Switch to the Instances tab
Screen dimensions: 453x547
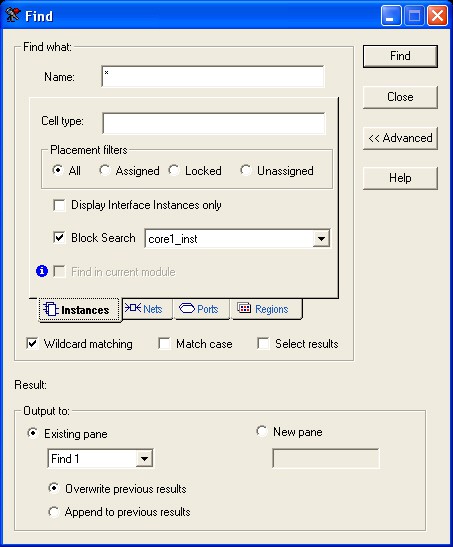tap(80, 310)
